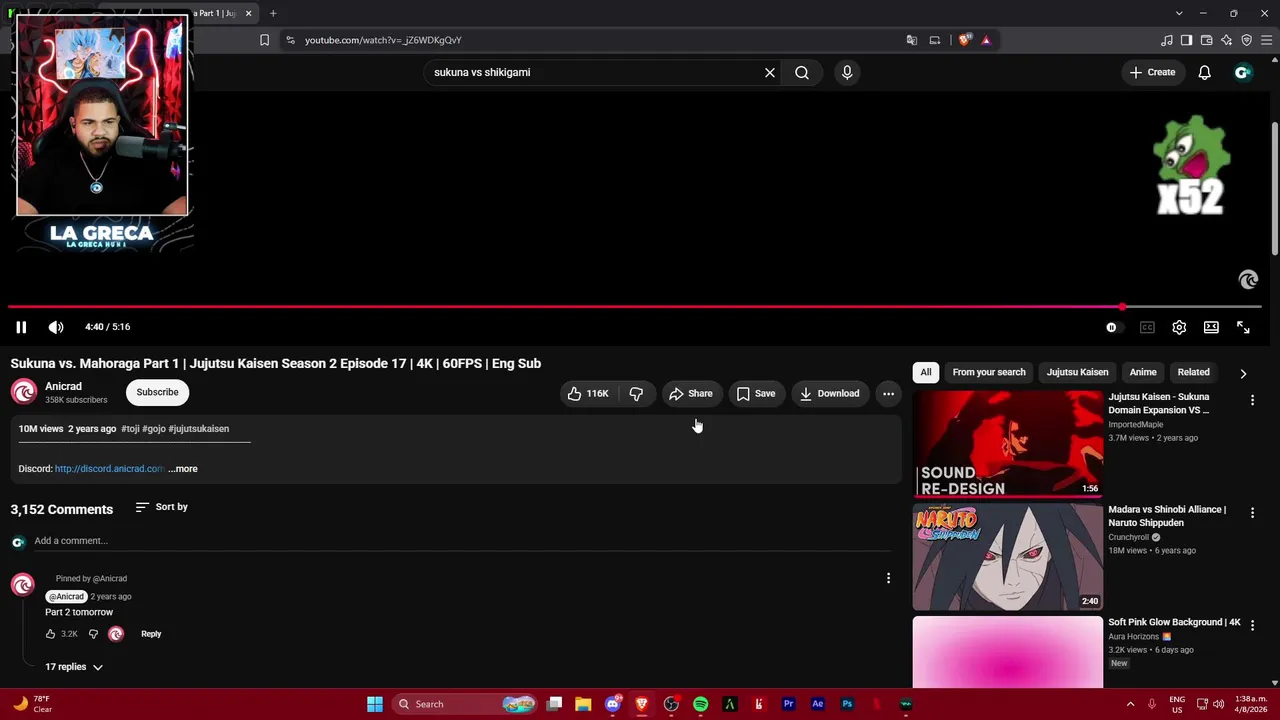Open options for the pinned comment
Image resolution: width=1280 pixels, height=720 pixels.
coord(888,578)
